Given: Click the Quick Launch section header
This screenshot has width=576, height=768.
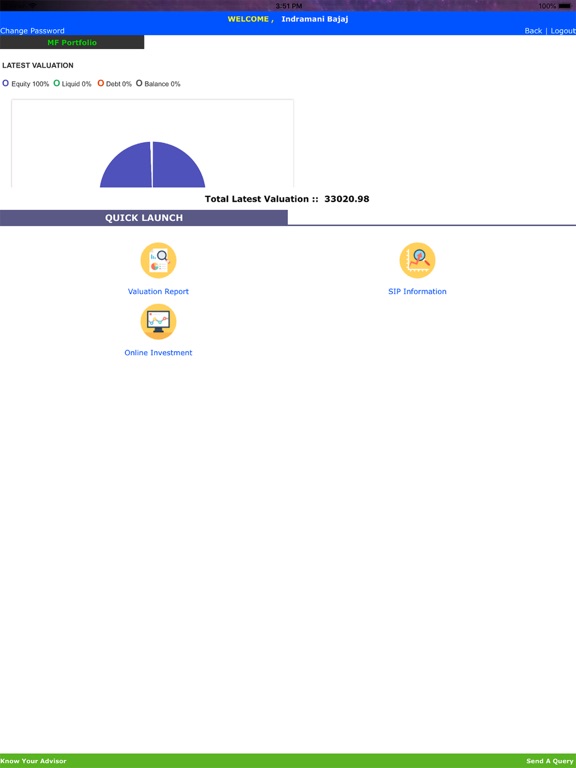Looking at the screenshot, I should pos(144,218).
